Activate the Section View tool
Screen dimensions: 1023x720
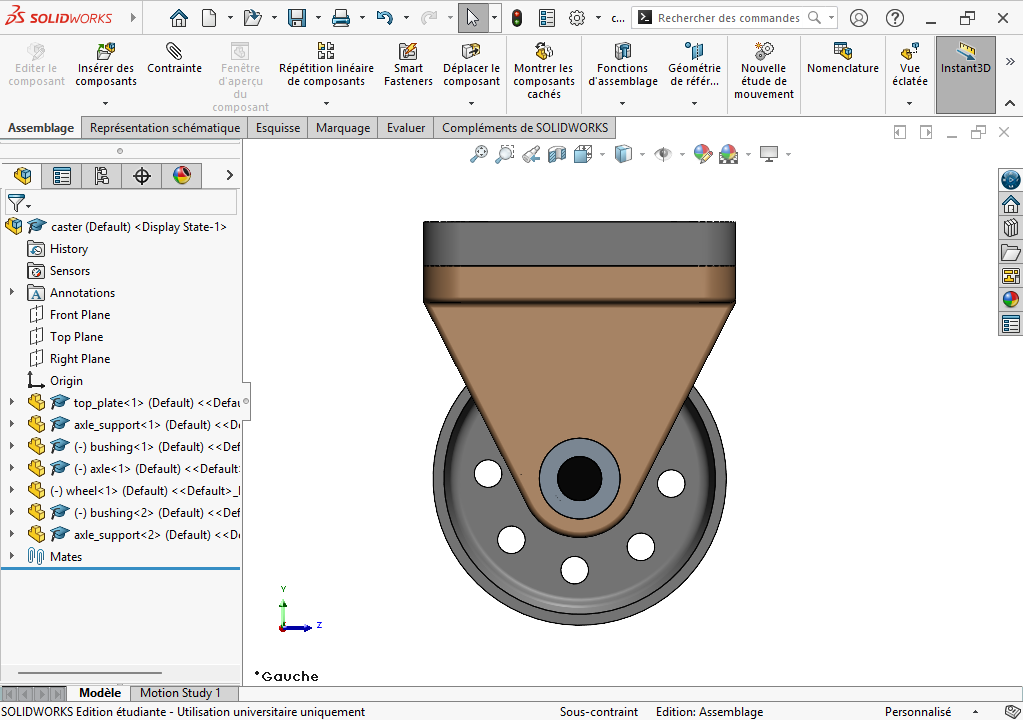point(556,155)
